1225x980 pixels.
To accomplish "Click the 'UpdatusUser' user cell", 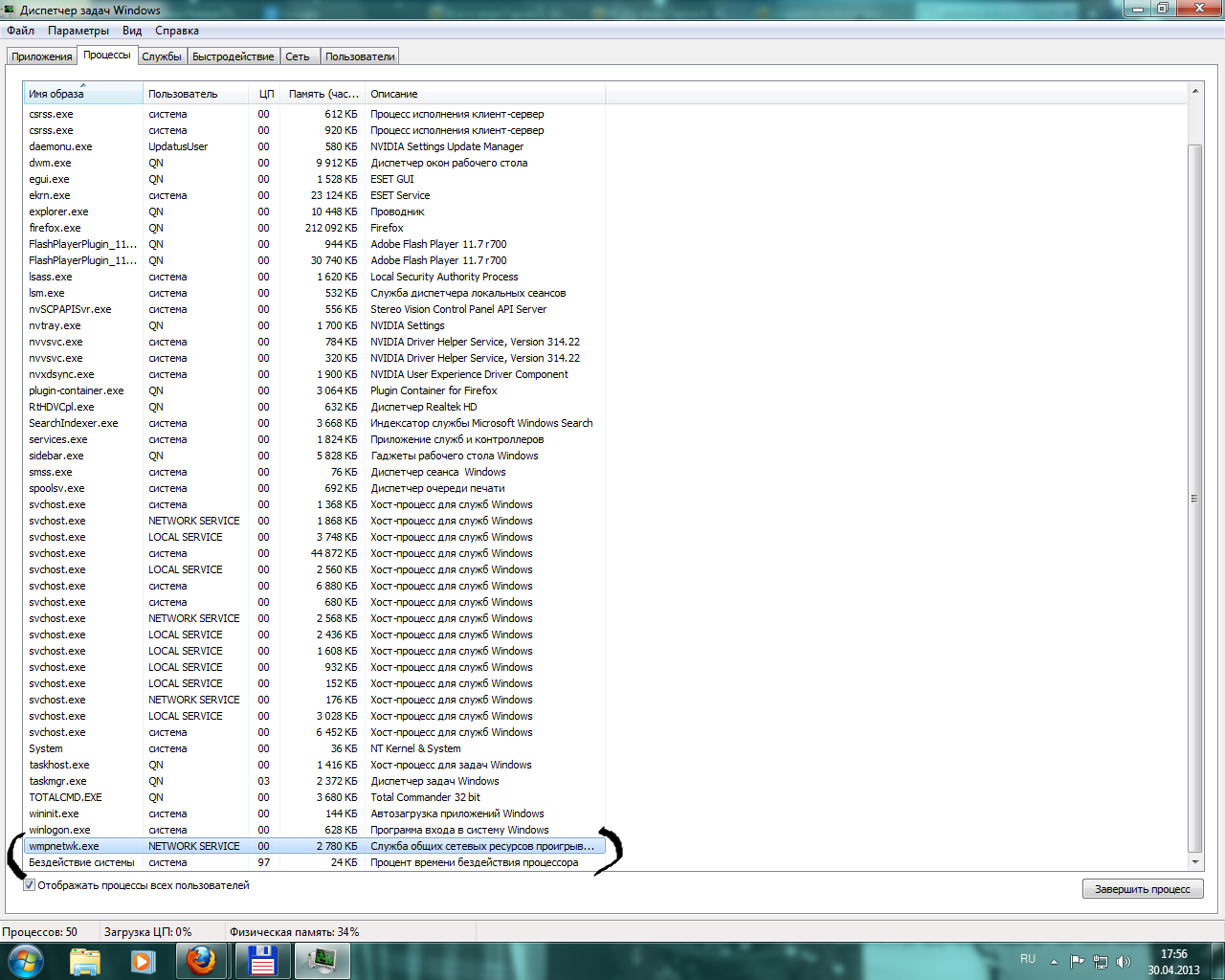I will click(178, 146).
